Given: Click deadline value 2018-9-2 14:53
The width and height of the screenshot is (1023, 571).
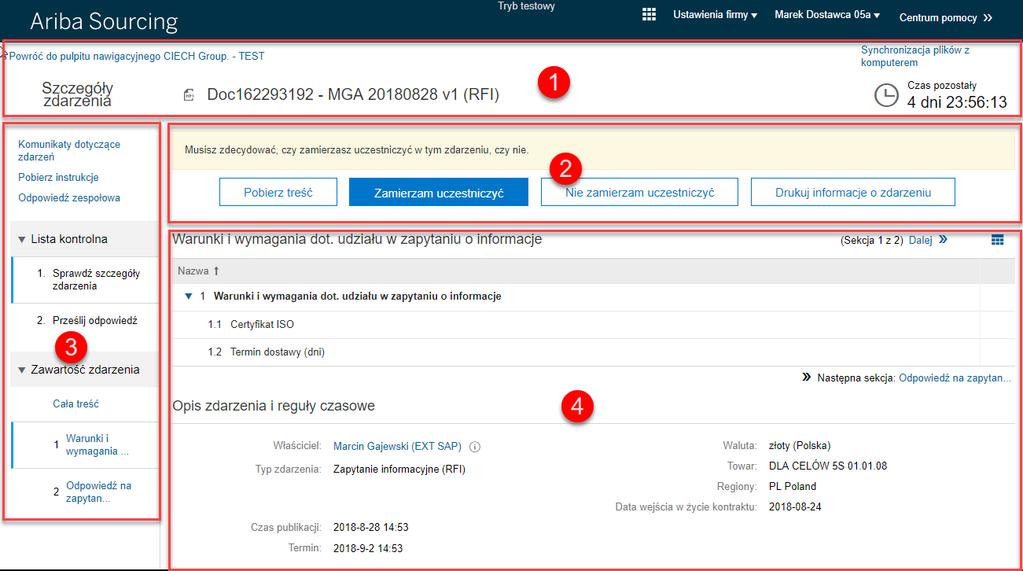Looking at the screenshot, I should coord(368,548).
